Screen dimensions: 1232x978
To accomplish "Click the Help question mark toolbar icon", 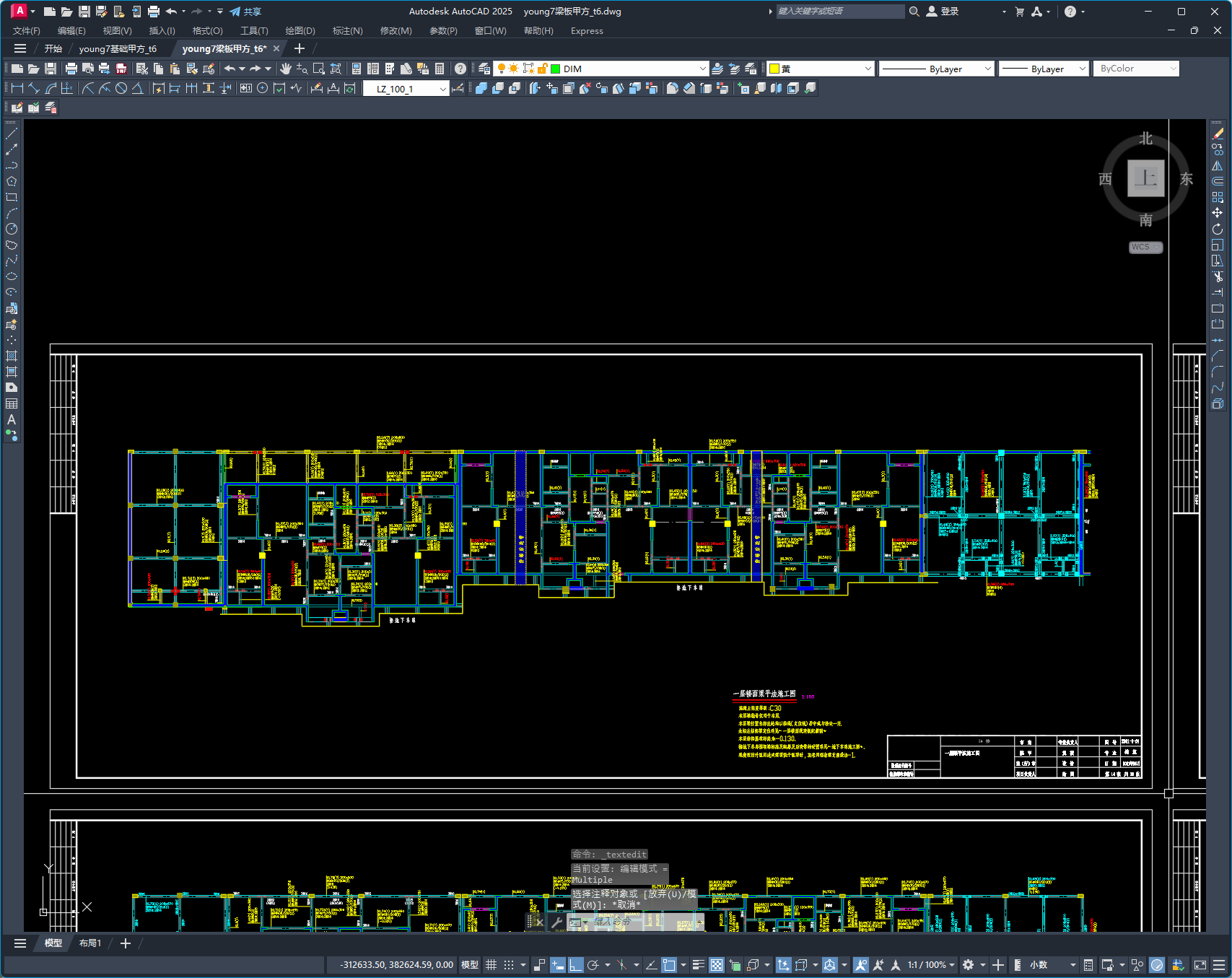I will 460,69.
